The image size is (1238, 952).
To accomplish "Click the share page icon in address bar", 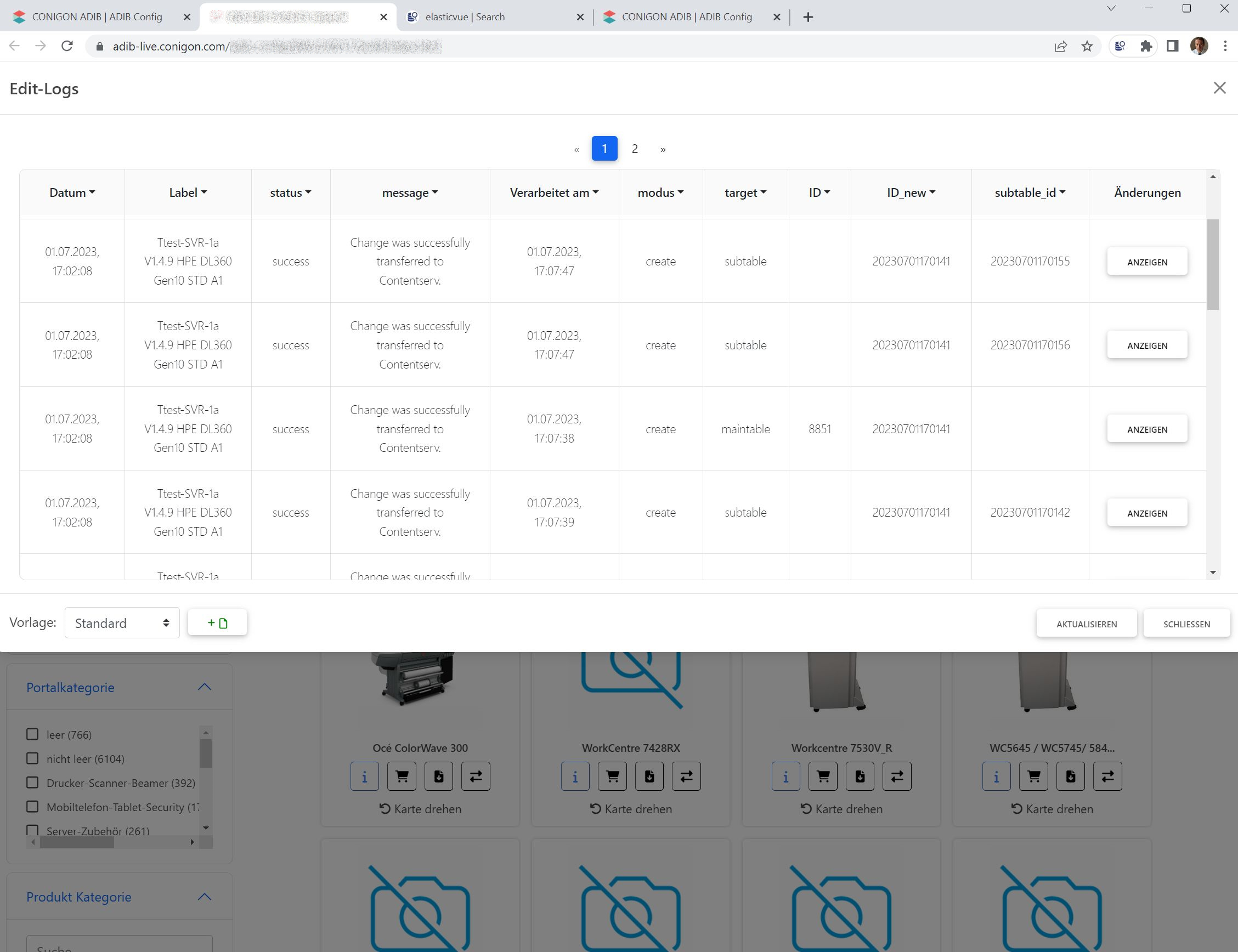I will 1061,46.
